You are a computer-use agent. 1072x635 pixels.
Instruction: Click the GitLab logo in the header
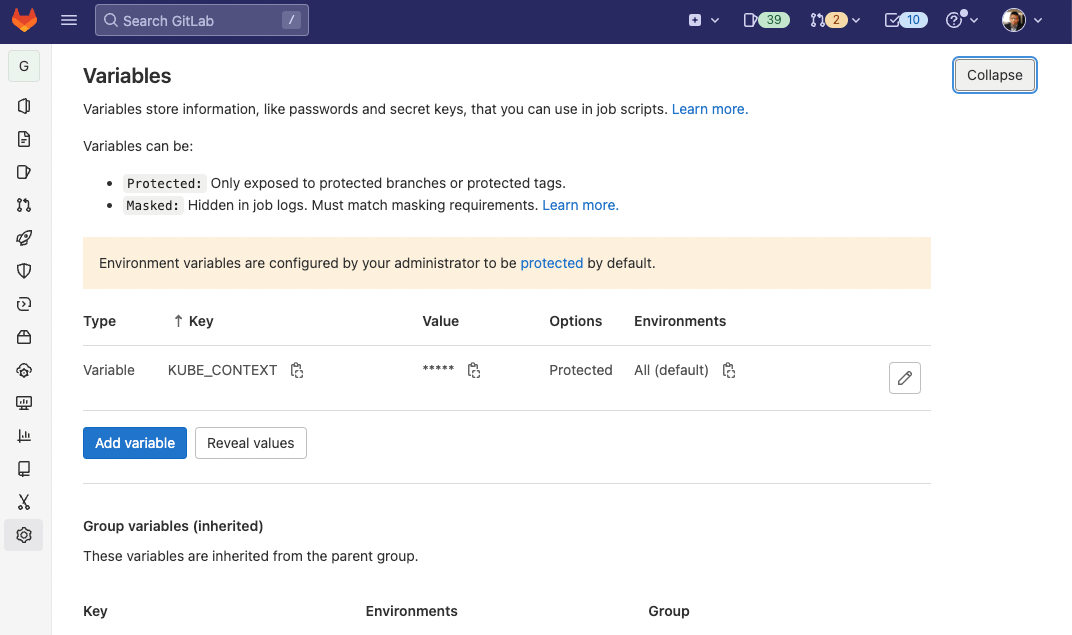click(24, 20)
